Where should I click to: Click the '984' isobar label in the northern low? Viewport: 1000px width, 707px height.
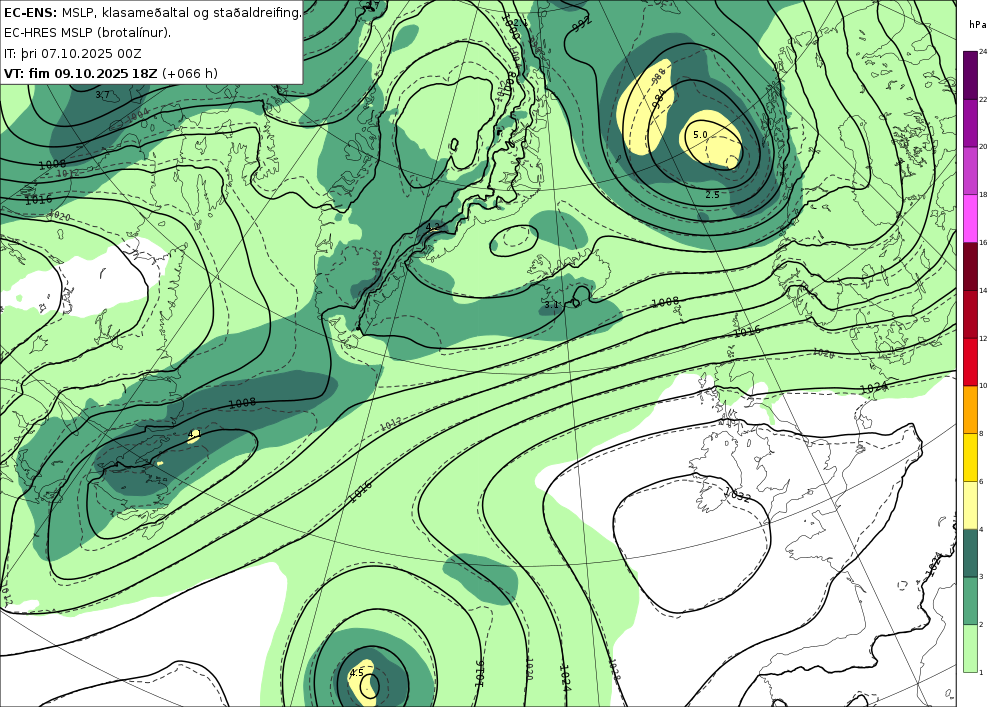point(660,99)
